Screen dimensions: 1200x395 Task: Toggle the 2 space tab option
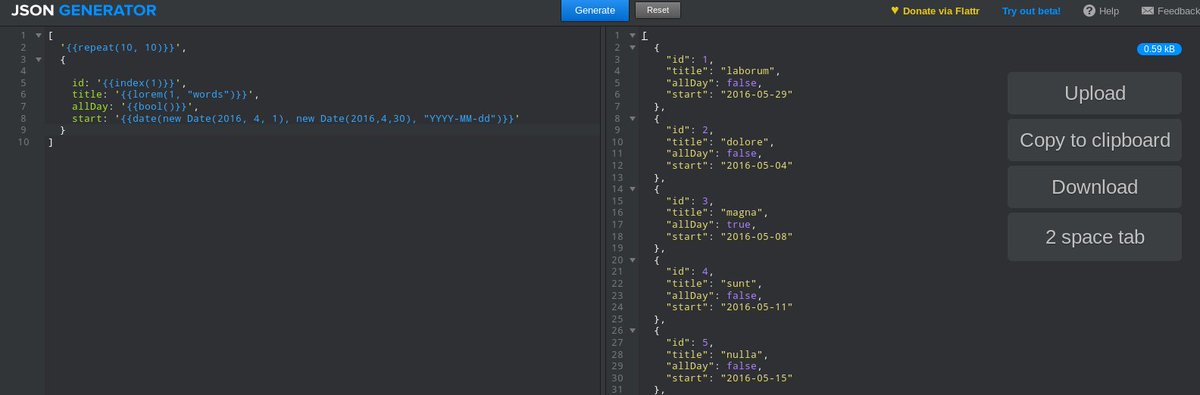point(1095,237)
